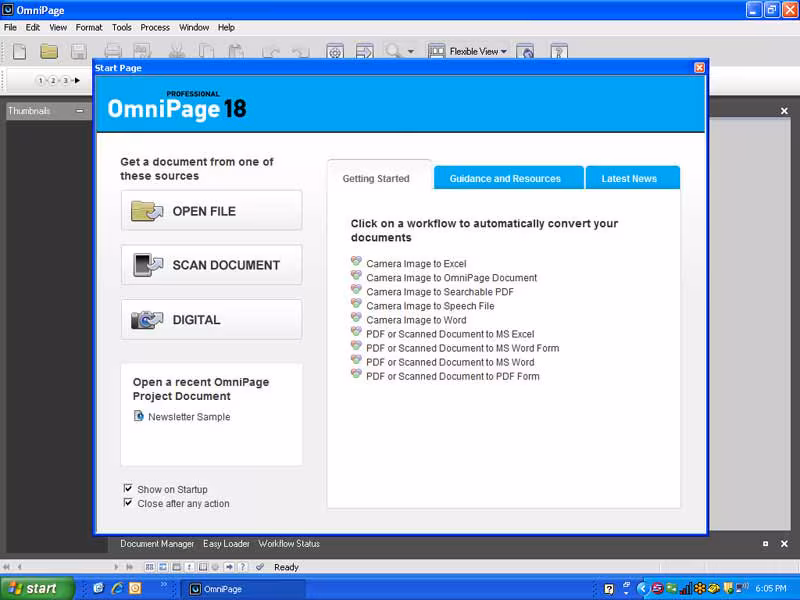Select the Easy Loader tab

click(x=226, y=544)
